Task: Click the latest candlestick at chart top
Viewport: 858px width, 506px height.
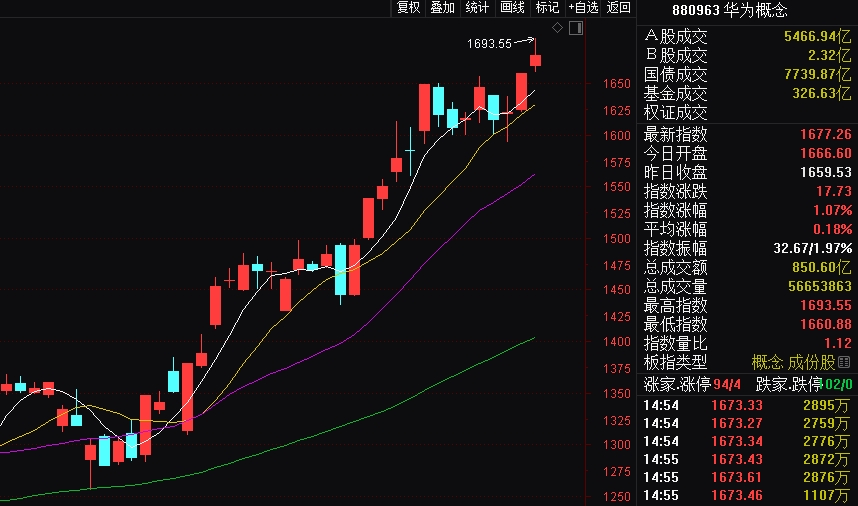Action: point(536,60)
